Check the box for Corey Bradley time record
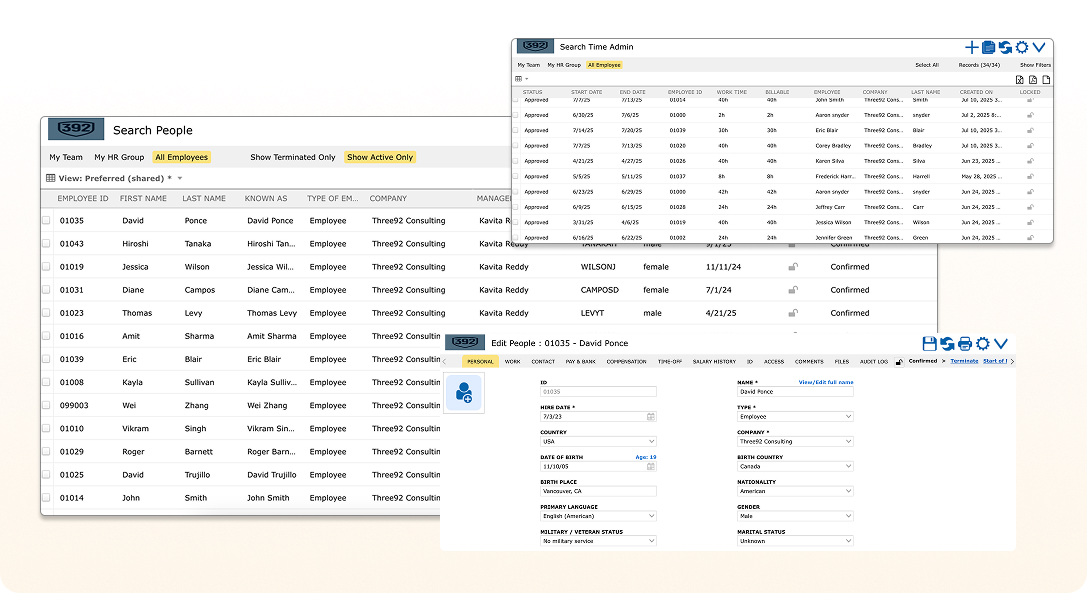The height and width of the screenshot is (593, 1087). [516, 146]
